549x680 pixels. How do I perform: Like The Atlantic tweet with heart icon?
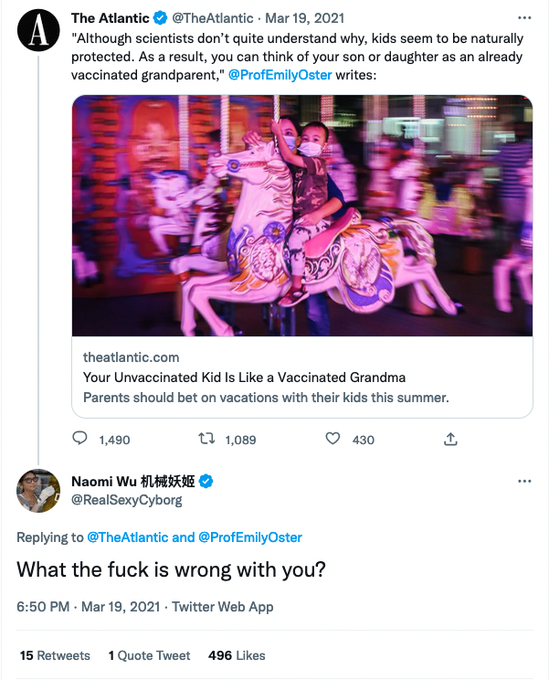click(333, 439)
